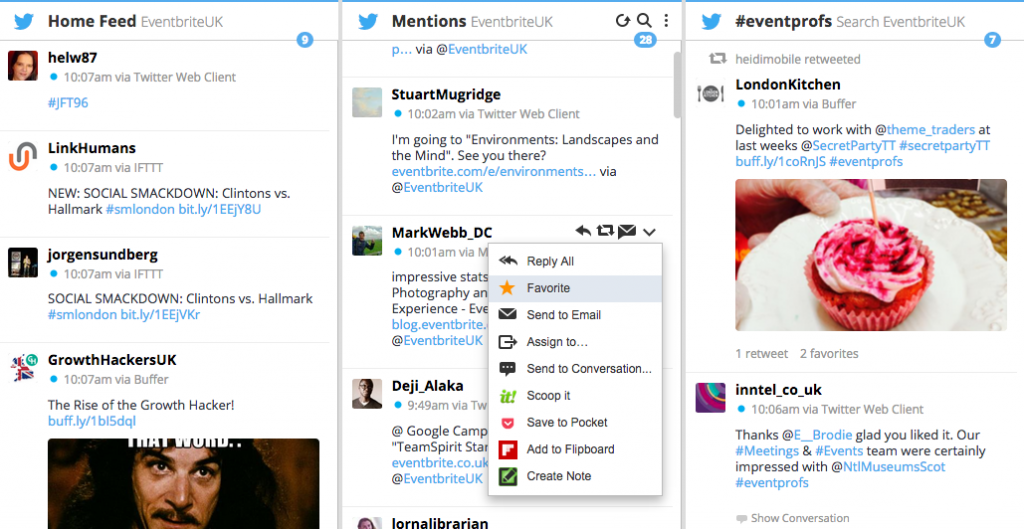Collapse MarkWebb_DC more-actions chevron
Screen dimensions: 1024x529
[x=649, y=232]
